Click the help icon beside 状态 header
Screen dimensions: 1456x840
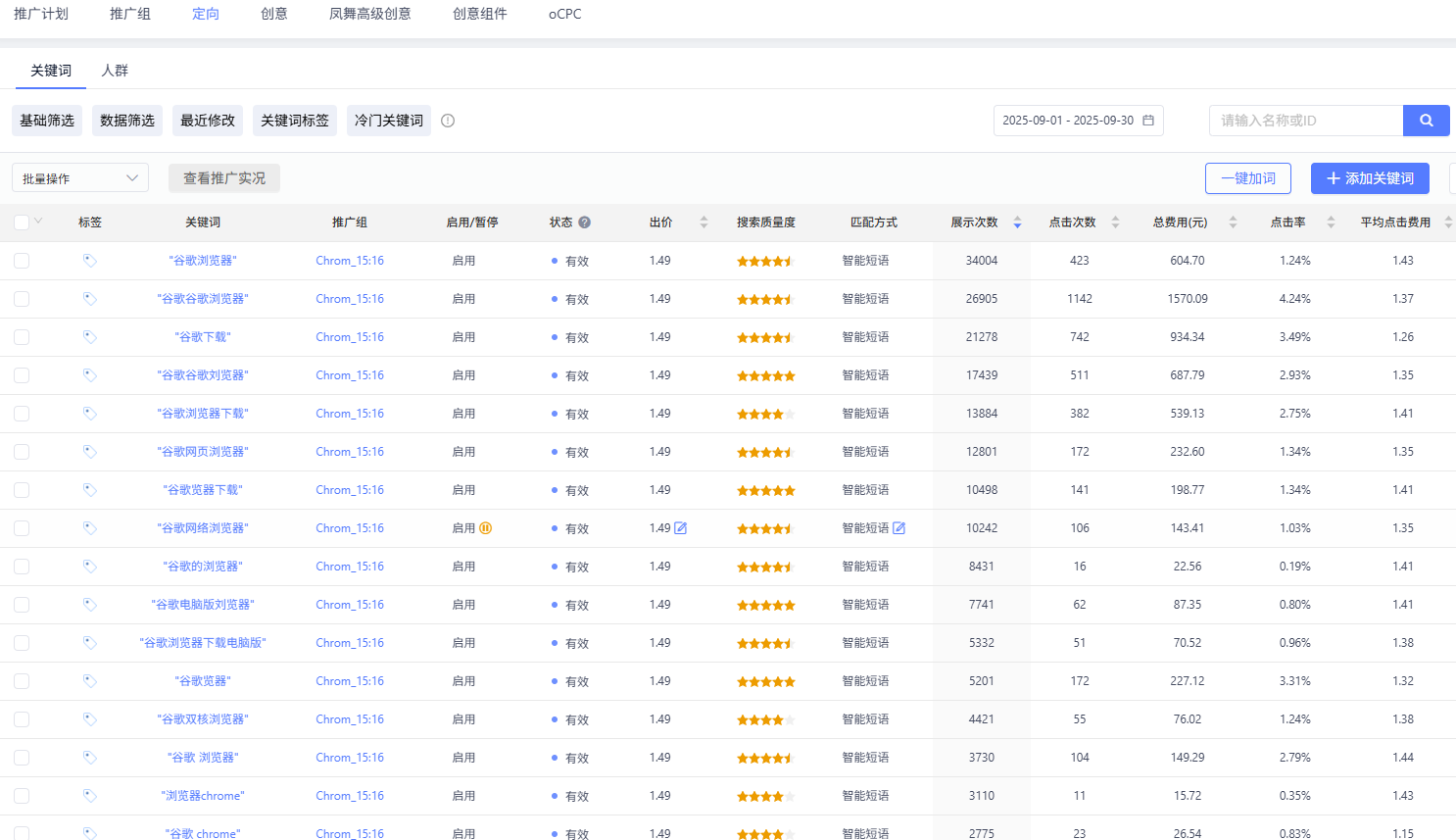(x=585, y=222)
